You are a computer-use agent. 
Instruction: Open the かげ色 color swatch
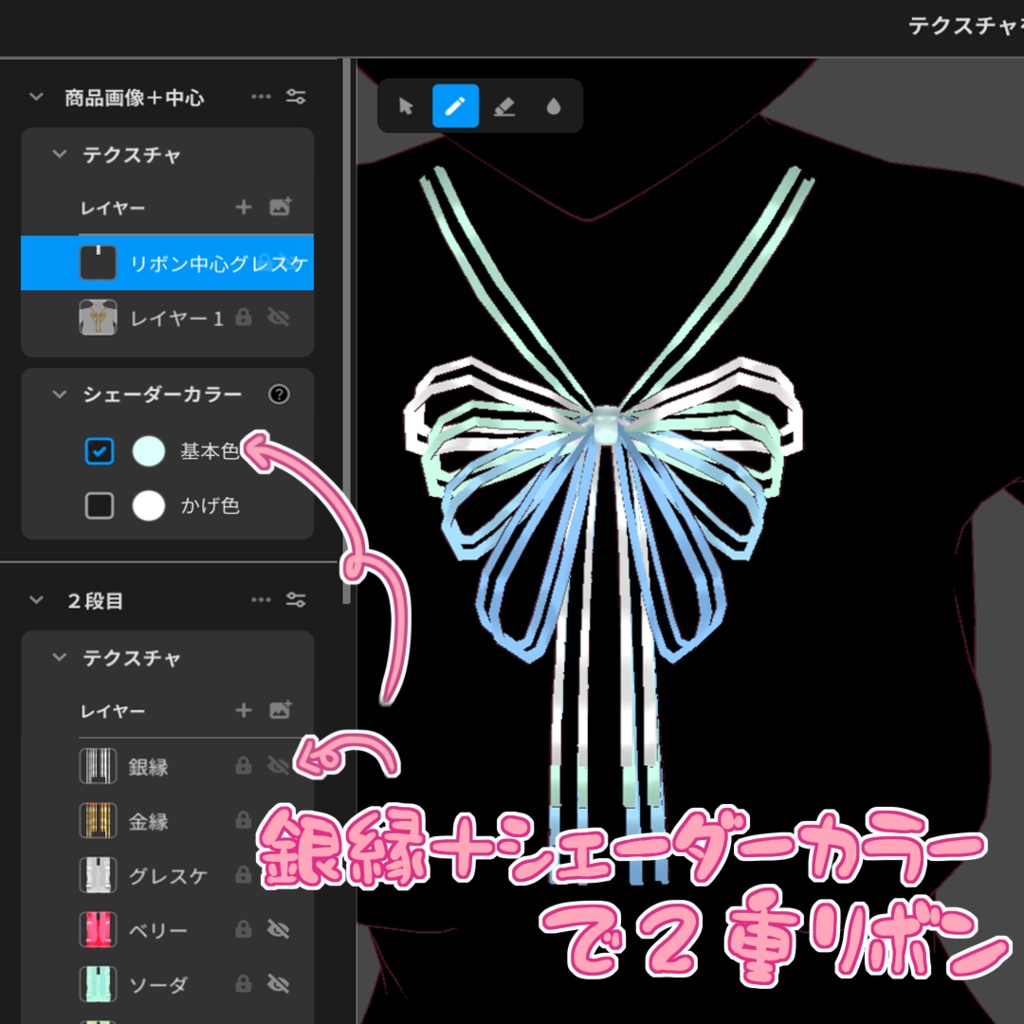pyautogui.click(x=148, y=505)
